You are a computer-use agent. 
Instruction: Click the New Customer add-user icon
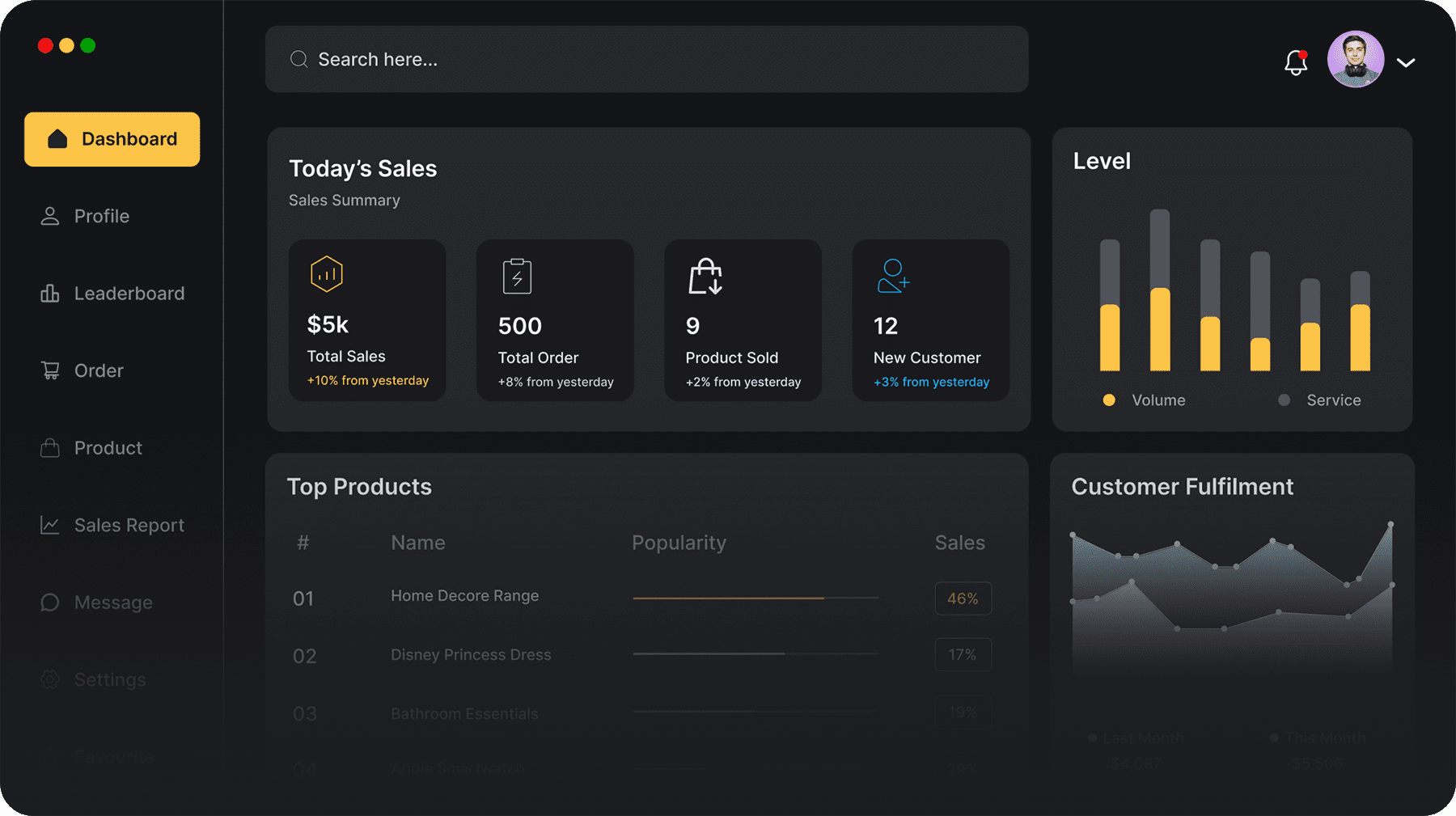point(893,277)
